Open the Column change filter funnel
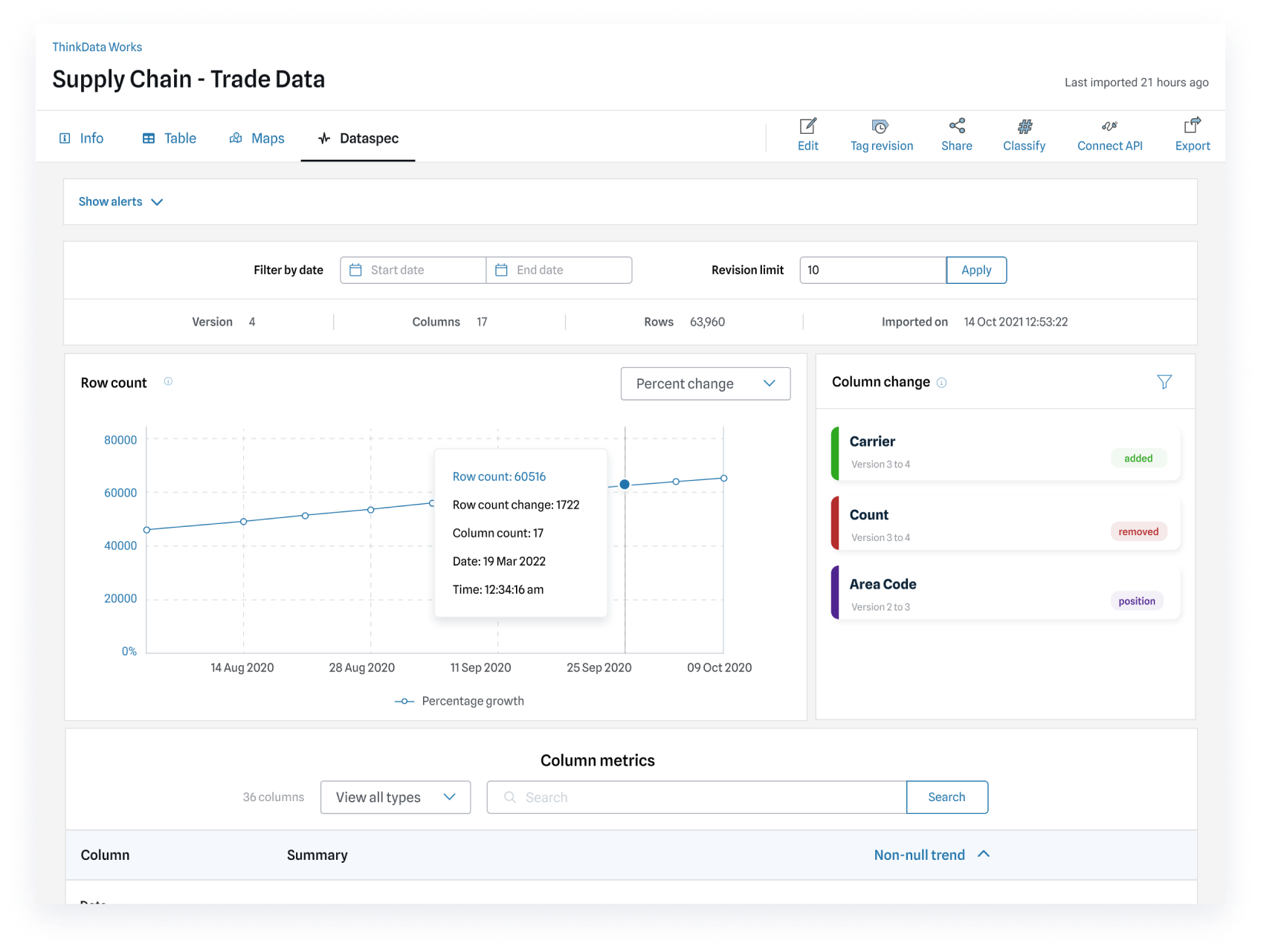Image resolution: width=1261 pixels, height=952 pixels. (1164, 382)
